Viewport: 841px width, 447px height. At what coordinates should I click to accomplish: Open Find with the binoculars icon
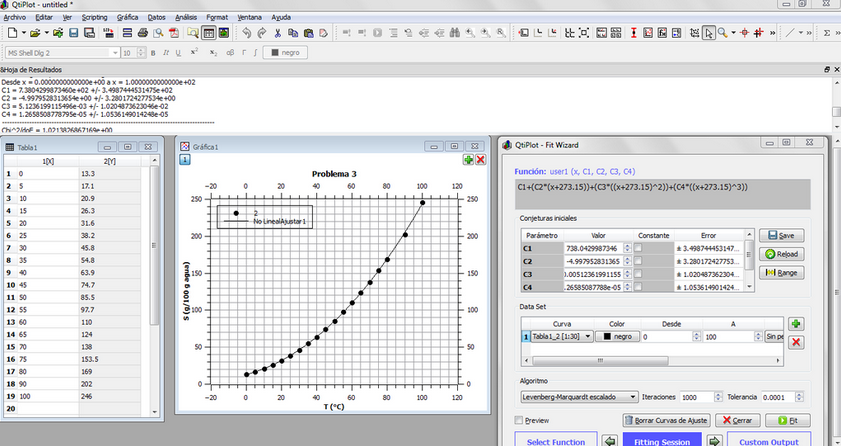(x=455, y=33)
